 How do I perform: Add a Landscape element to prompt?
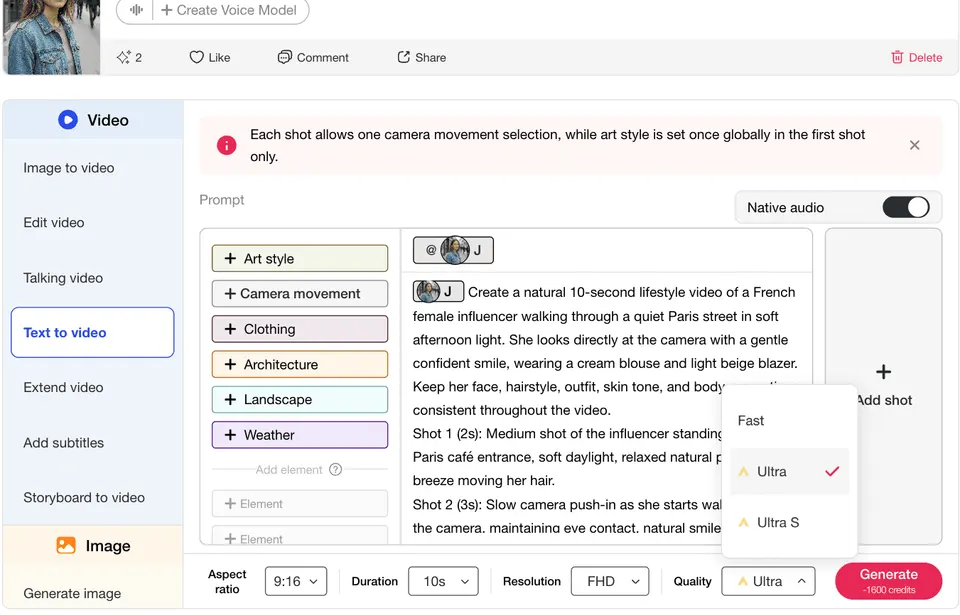tap(300, 399)
